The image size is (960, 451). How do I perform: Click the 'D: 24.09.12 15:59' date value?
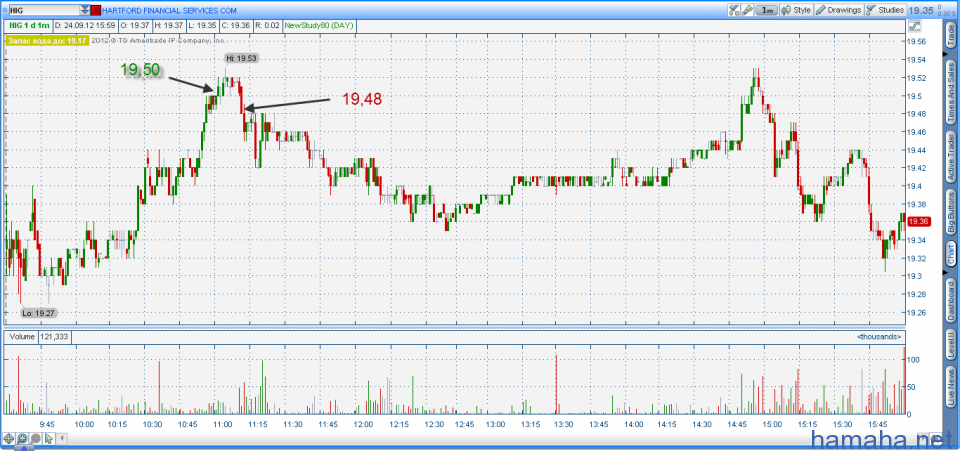(x=84, y=26)
